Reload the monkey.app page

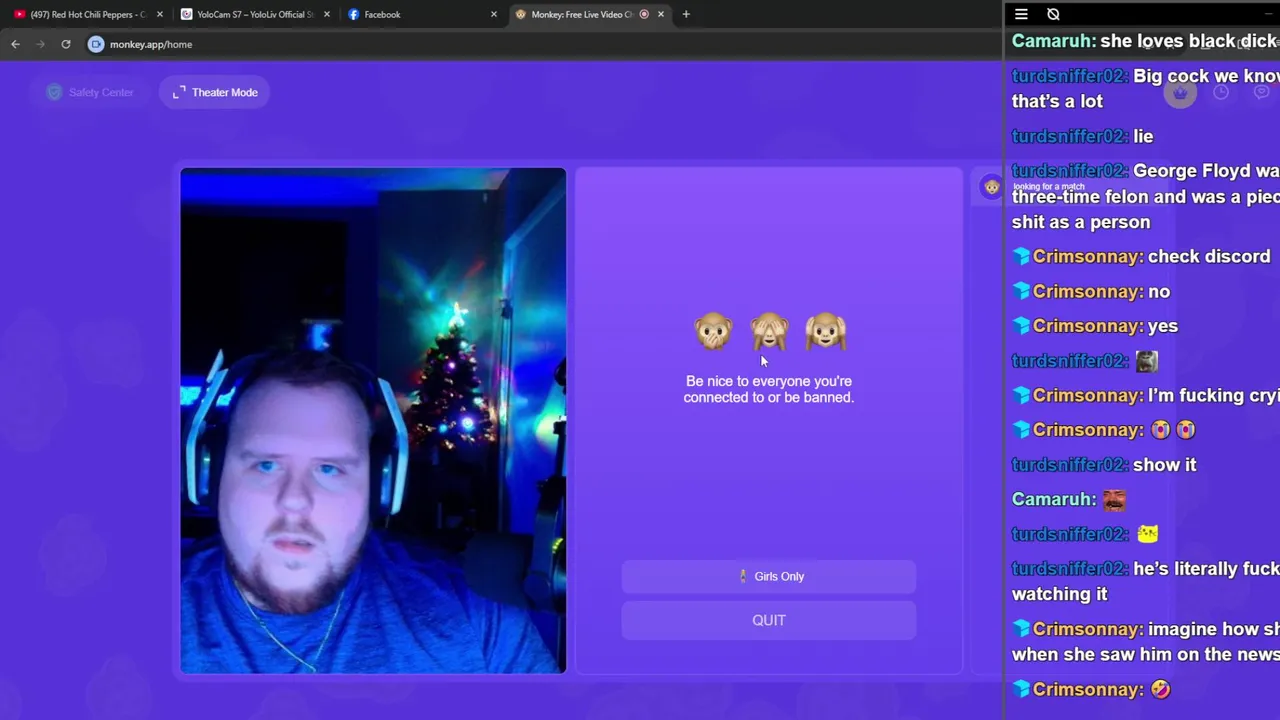click(66, 44)
